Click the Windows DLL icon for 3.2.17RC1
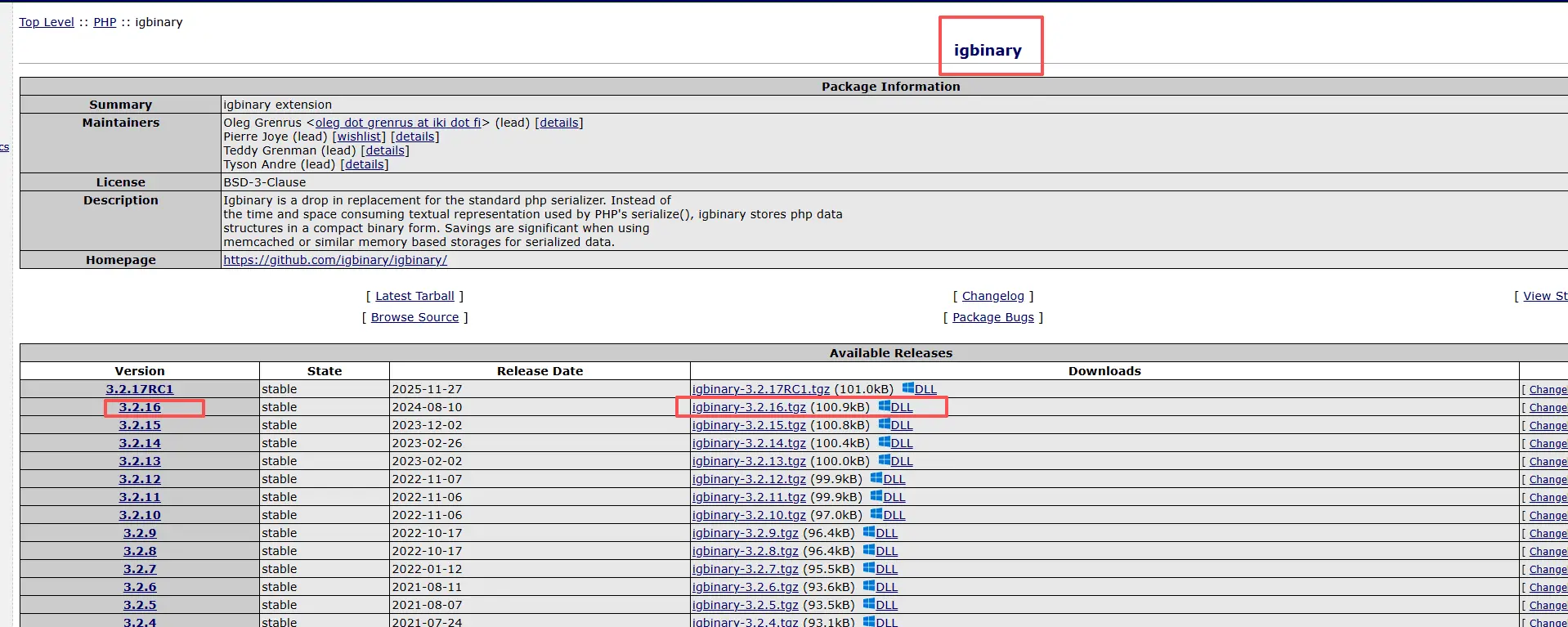The height and width of the screenshot is (627, 1568). (908, 388)
